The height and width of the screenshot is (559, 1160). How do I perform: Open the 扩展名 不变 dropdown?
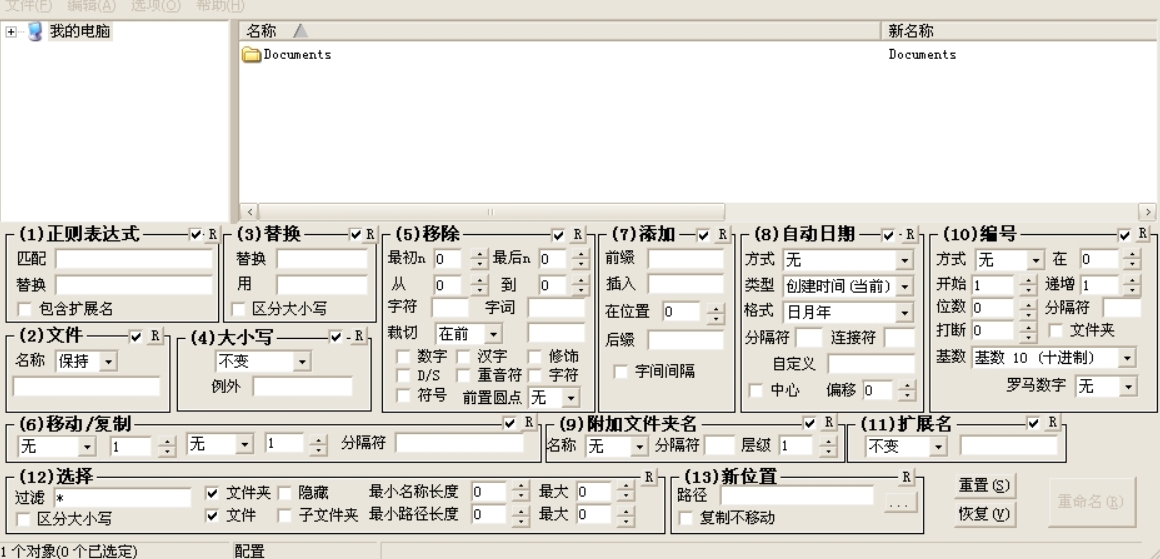click(938, 447)
